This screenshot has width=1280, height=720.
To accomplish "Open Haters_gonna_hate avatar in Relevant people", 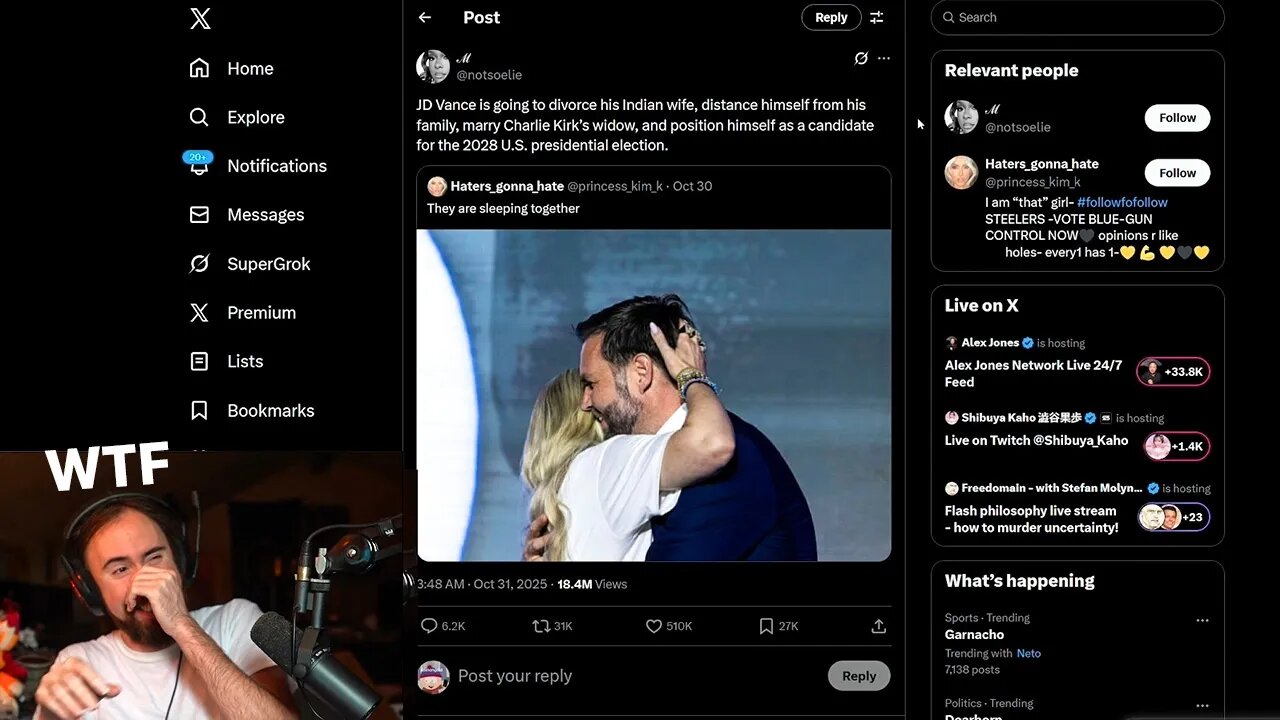I will pyautogui.click(x=961, y=172).
